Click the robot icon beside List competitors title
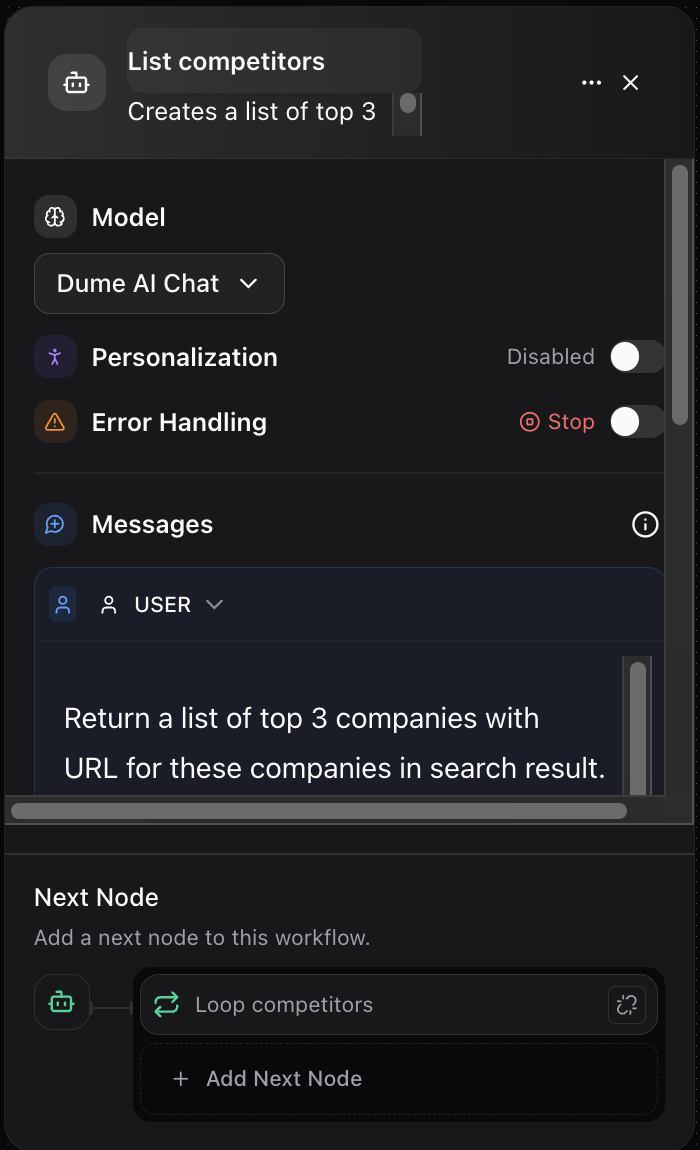Viewport: 700px width, 1150px height. (x=77, y=83)
